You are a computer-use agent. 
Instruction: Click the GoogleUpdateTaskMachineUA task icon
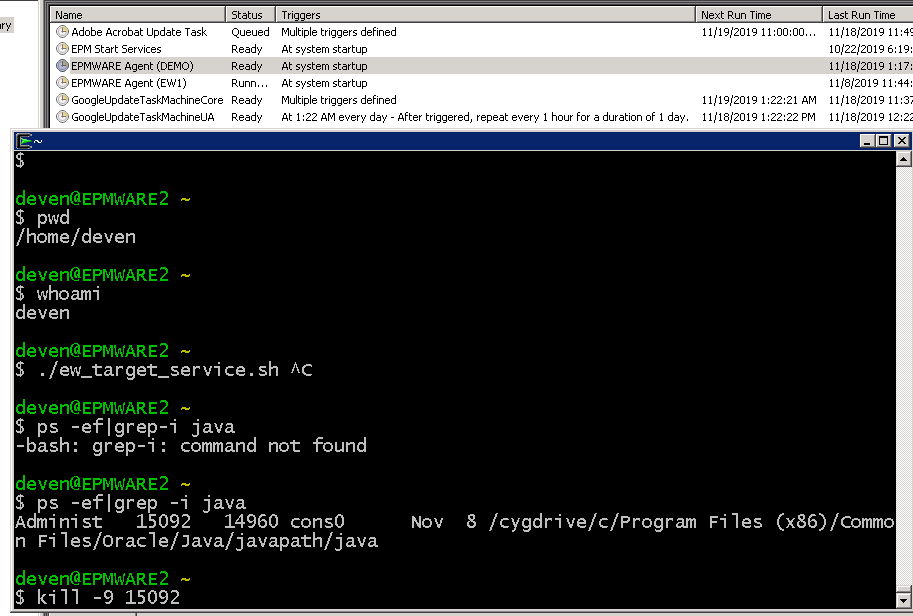click(x=62, y=117)
